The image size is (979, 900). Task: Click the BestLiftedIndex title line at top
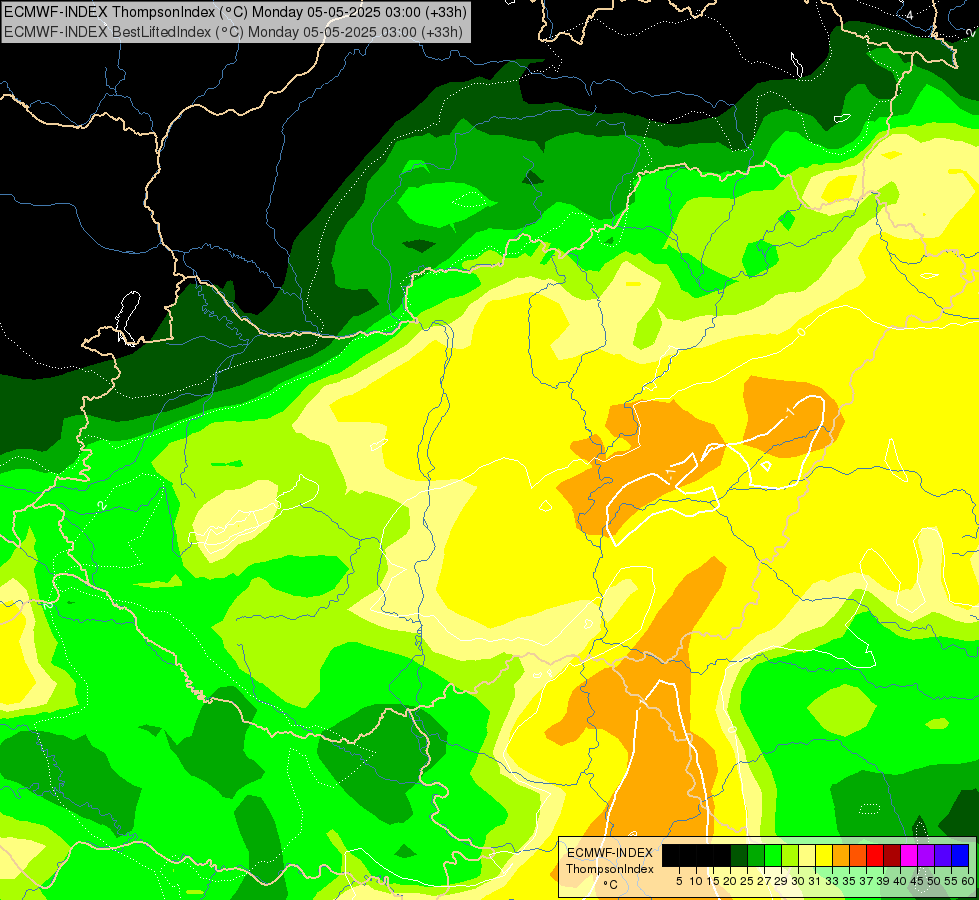point(233,32)
